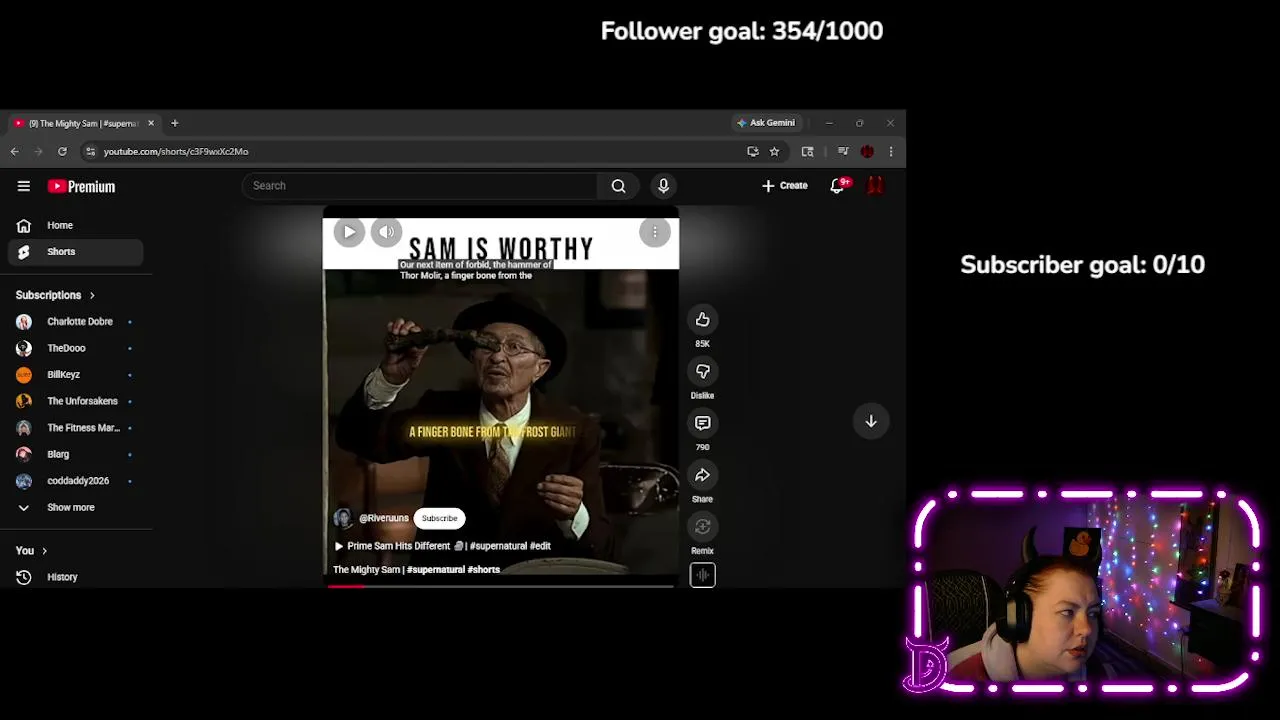
Task: Start voice search with microphone icon
Action: click(663, 186)
